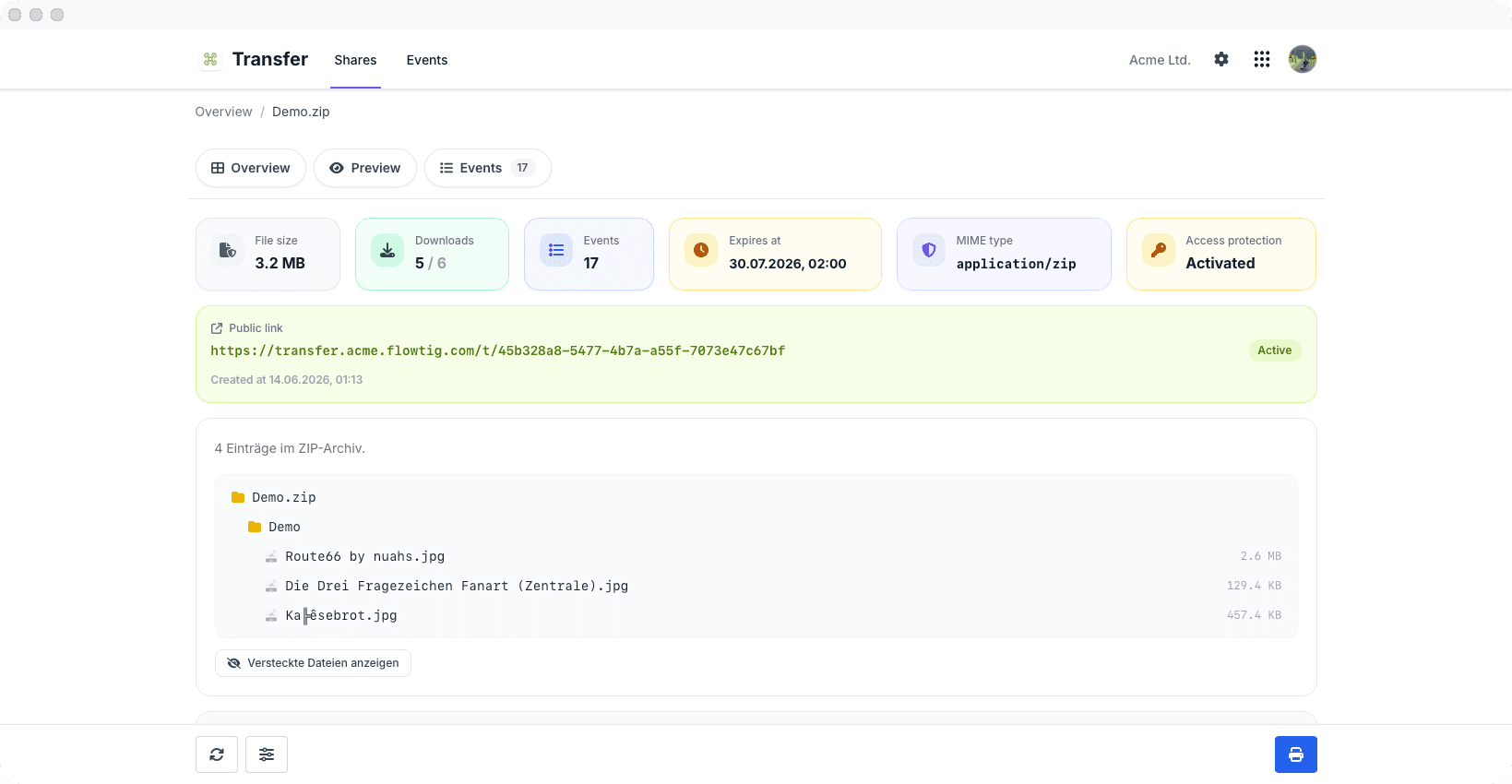Select Route66 by nuahs.jpg file
Screen dimensions: 1512x784
[756, 556]
